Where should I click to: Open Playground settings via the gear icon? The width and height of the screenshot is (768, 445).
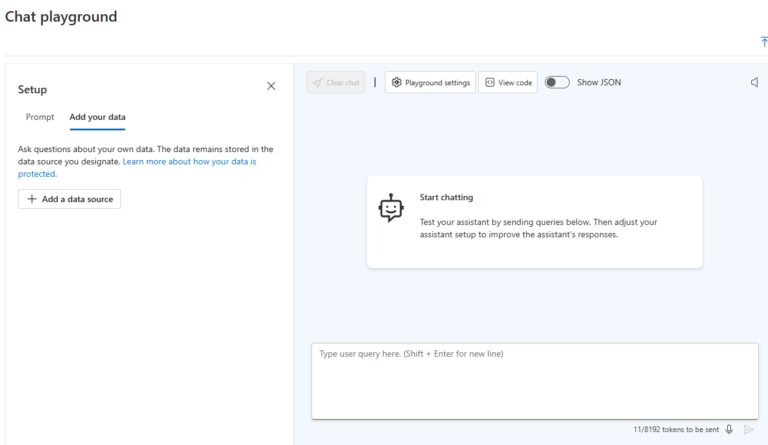coord(397,83)
